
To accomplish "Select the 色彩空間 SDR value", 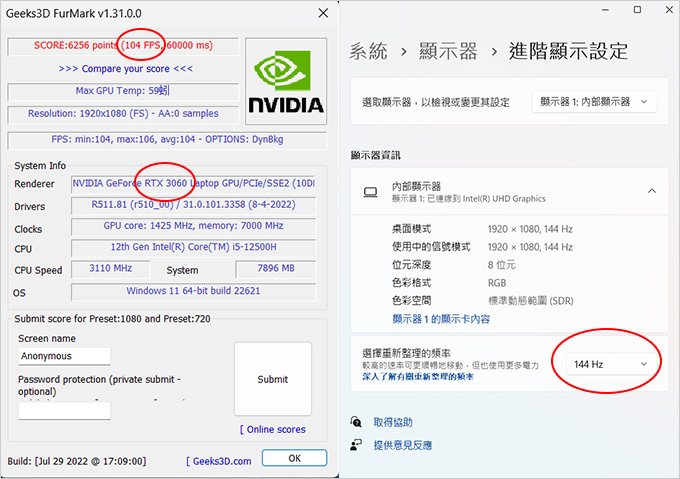I will click(531, 301).
